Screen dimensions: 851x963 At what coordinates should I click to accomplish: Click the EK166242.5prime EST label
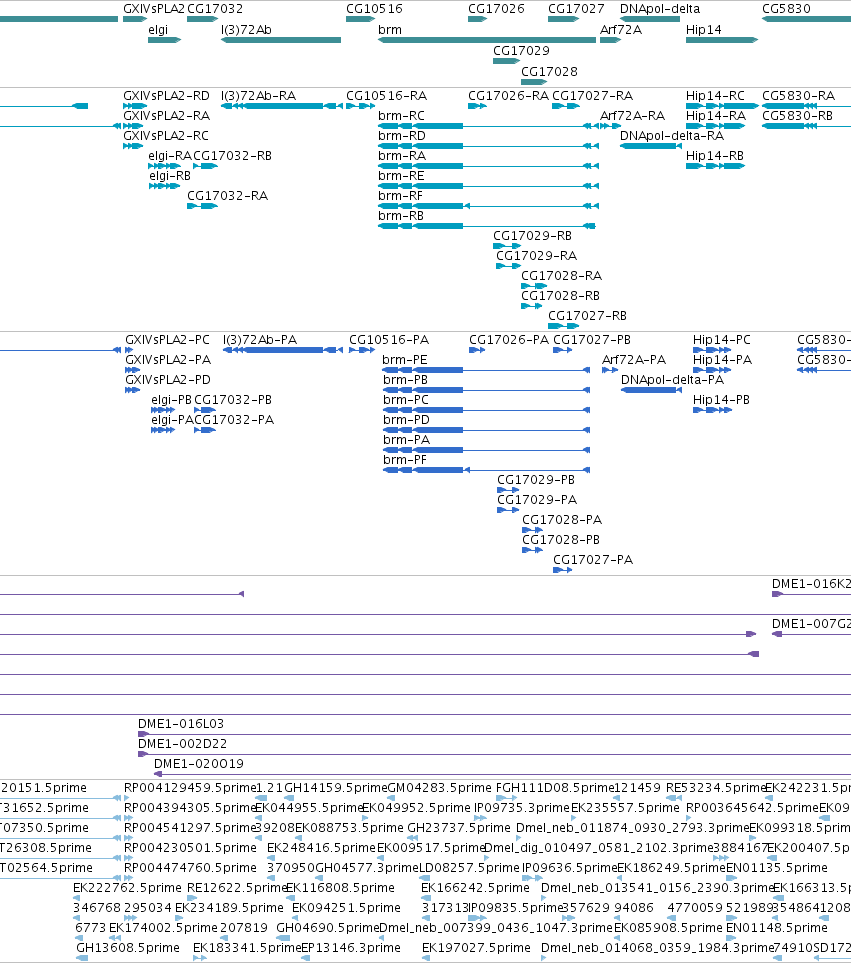[475, 888]
